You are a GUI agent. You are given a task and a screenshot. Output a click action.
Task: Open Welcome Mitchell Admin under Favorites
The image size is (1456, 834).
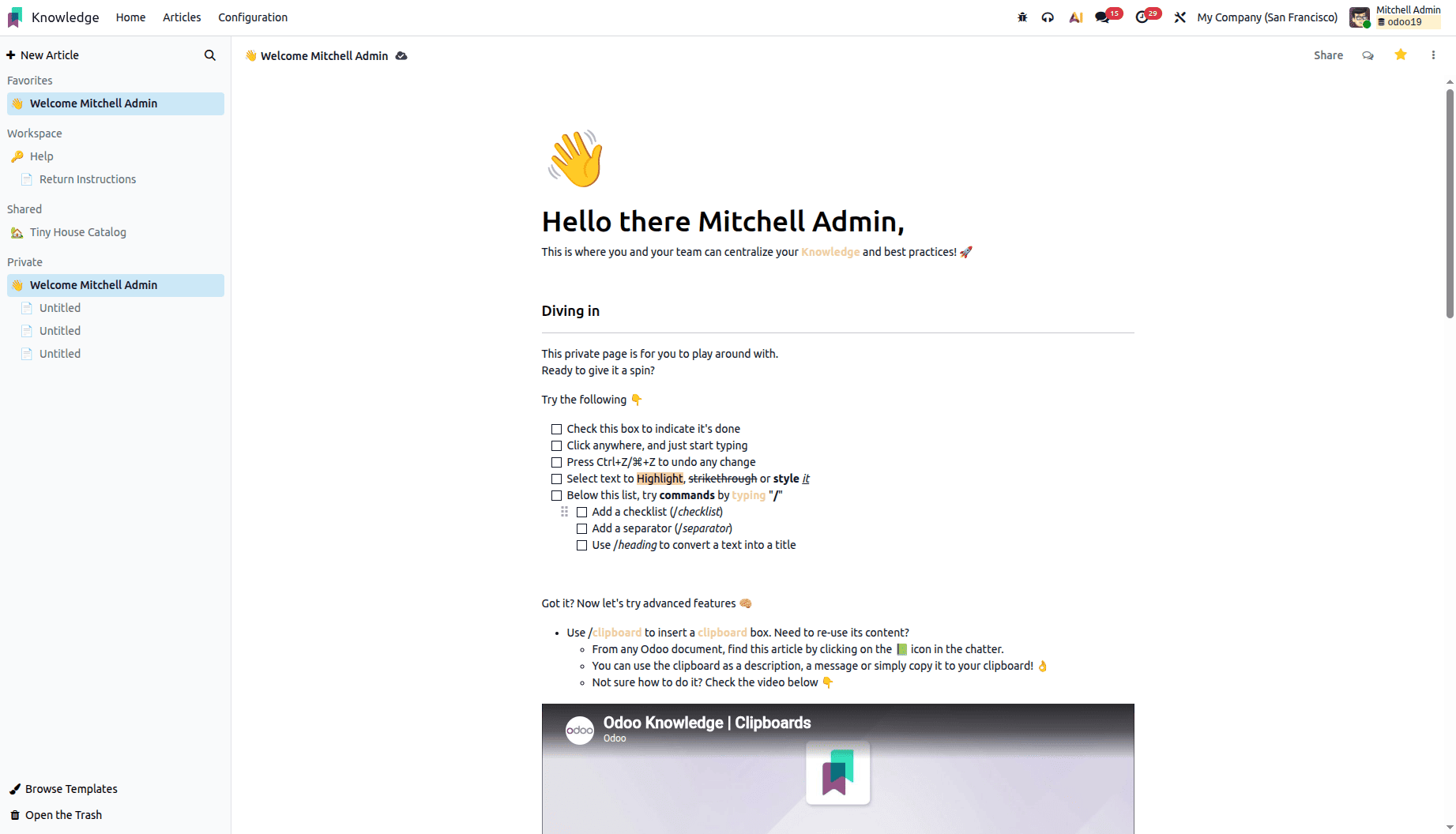pos(115,103)
